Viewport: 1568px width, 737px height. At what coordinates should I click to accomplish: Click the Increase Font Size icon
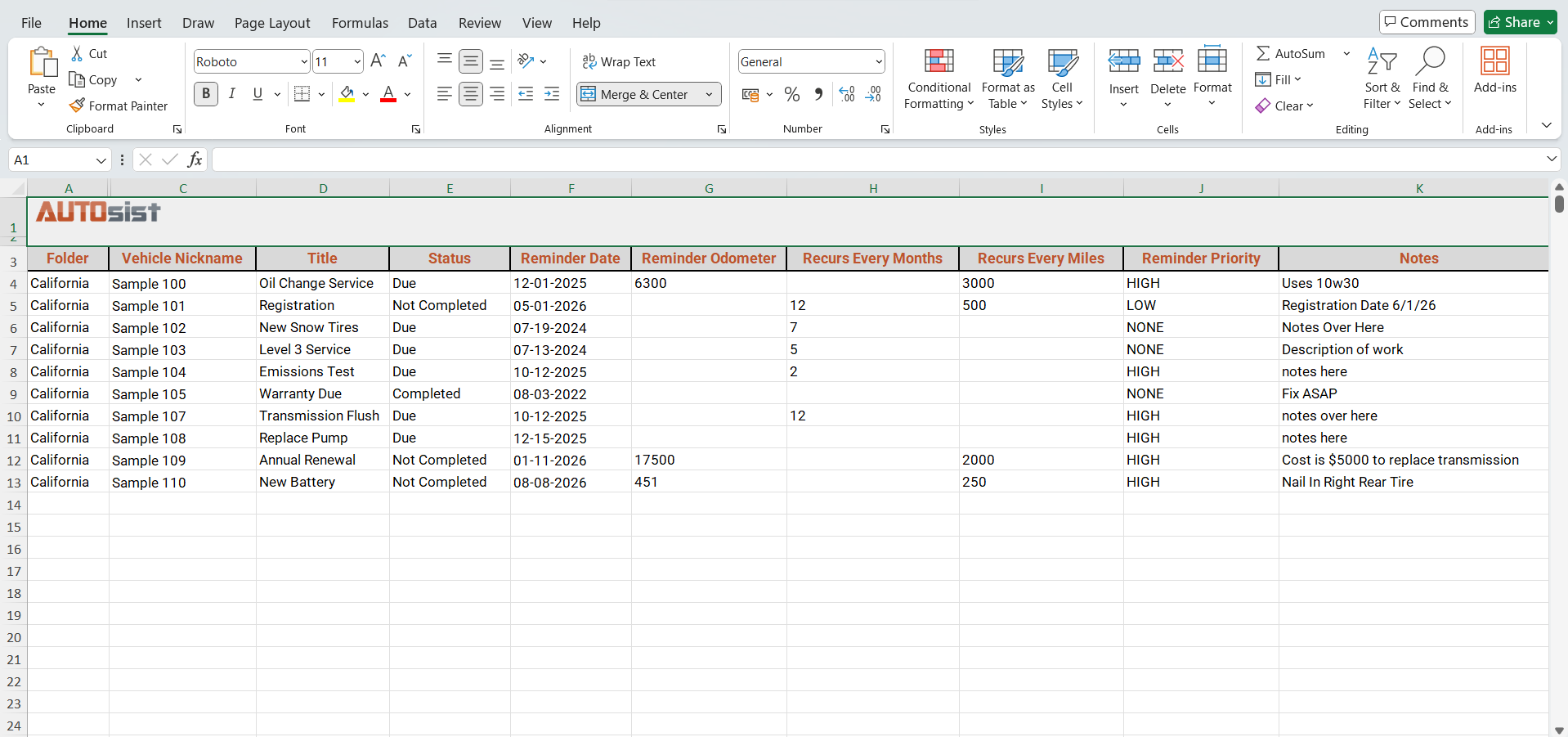click(377, 60)
